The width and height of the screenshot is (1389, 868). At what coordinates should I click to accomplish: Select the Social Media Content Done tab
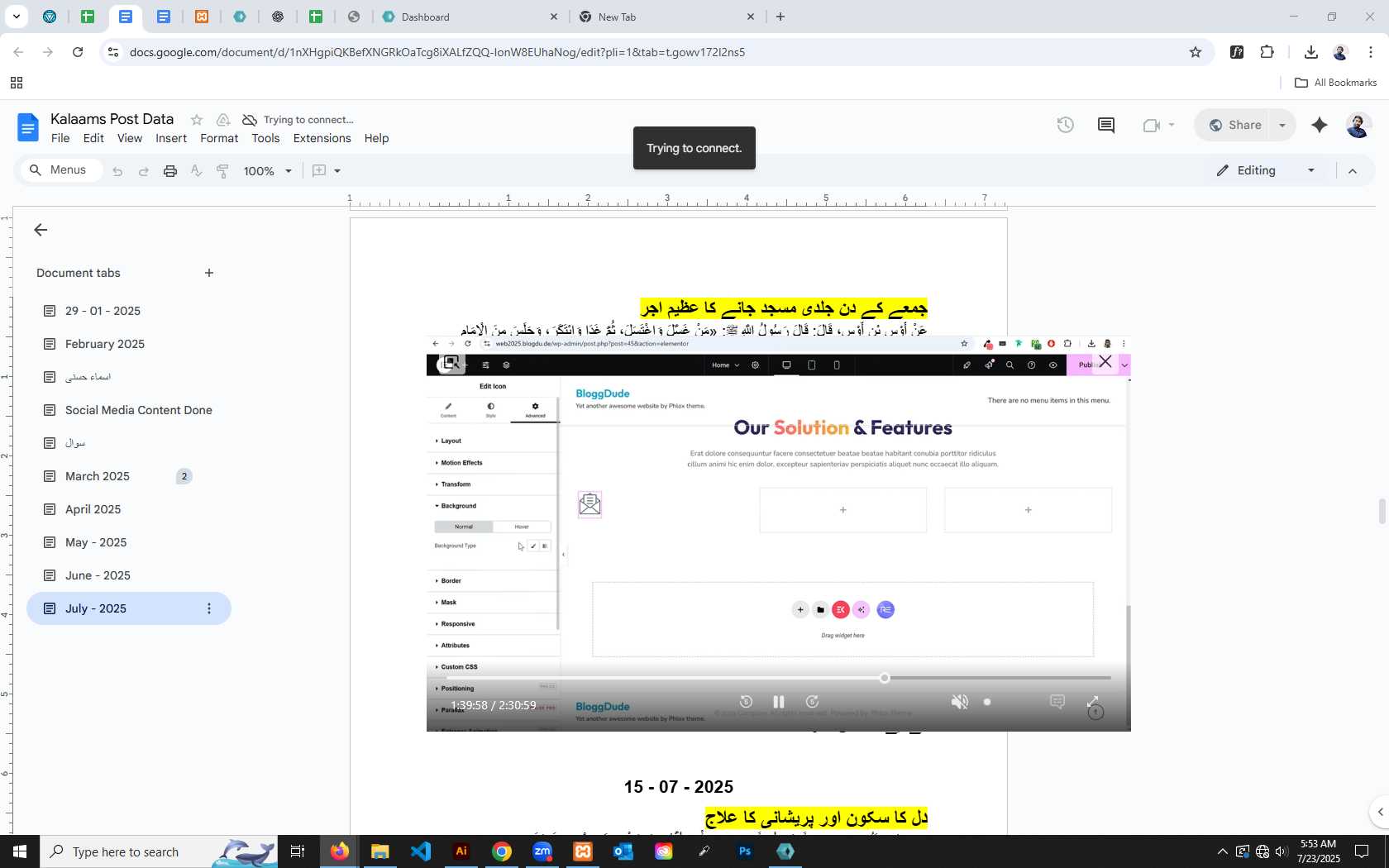tap(129, 410)
